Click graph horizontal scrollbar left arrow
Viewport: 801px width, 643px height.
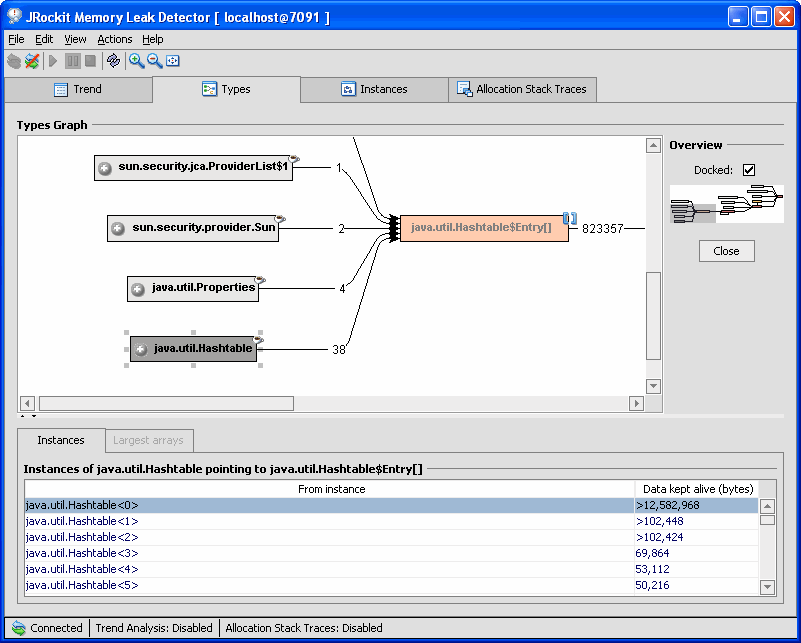27,403
